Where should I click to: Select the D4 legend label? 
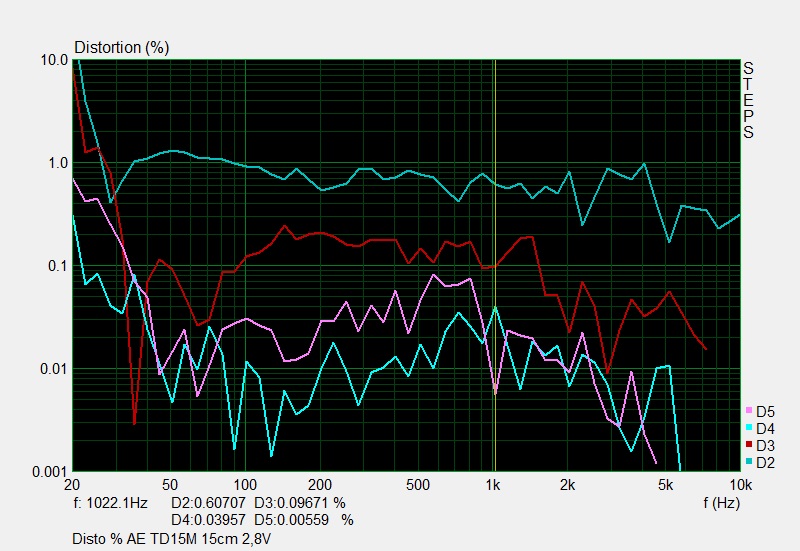(765, 429)
